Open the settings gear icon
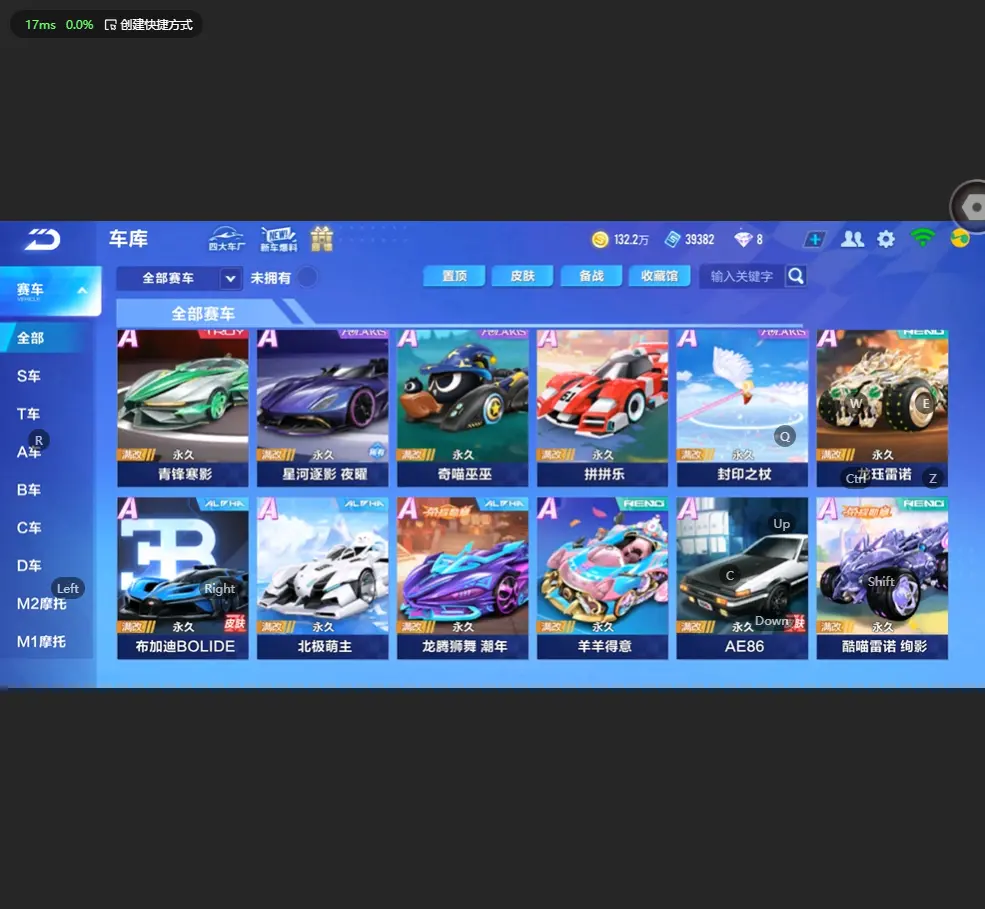 [886, 239]
